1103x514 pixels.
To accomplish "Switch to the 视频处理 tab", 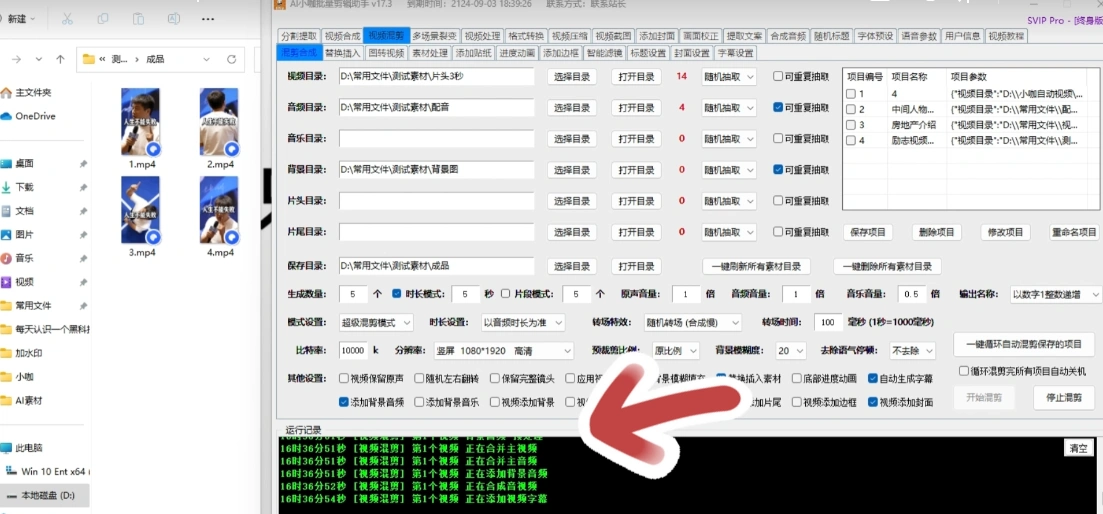I will (482, 36).
